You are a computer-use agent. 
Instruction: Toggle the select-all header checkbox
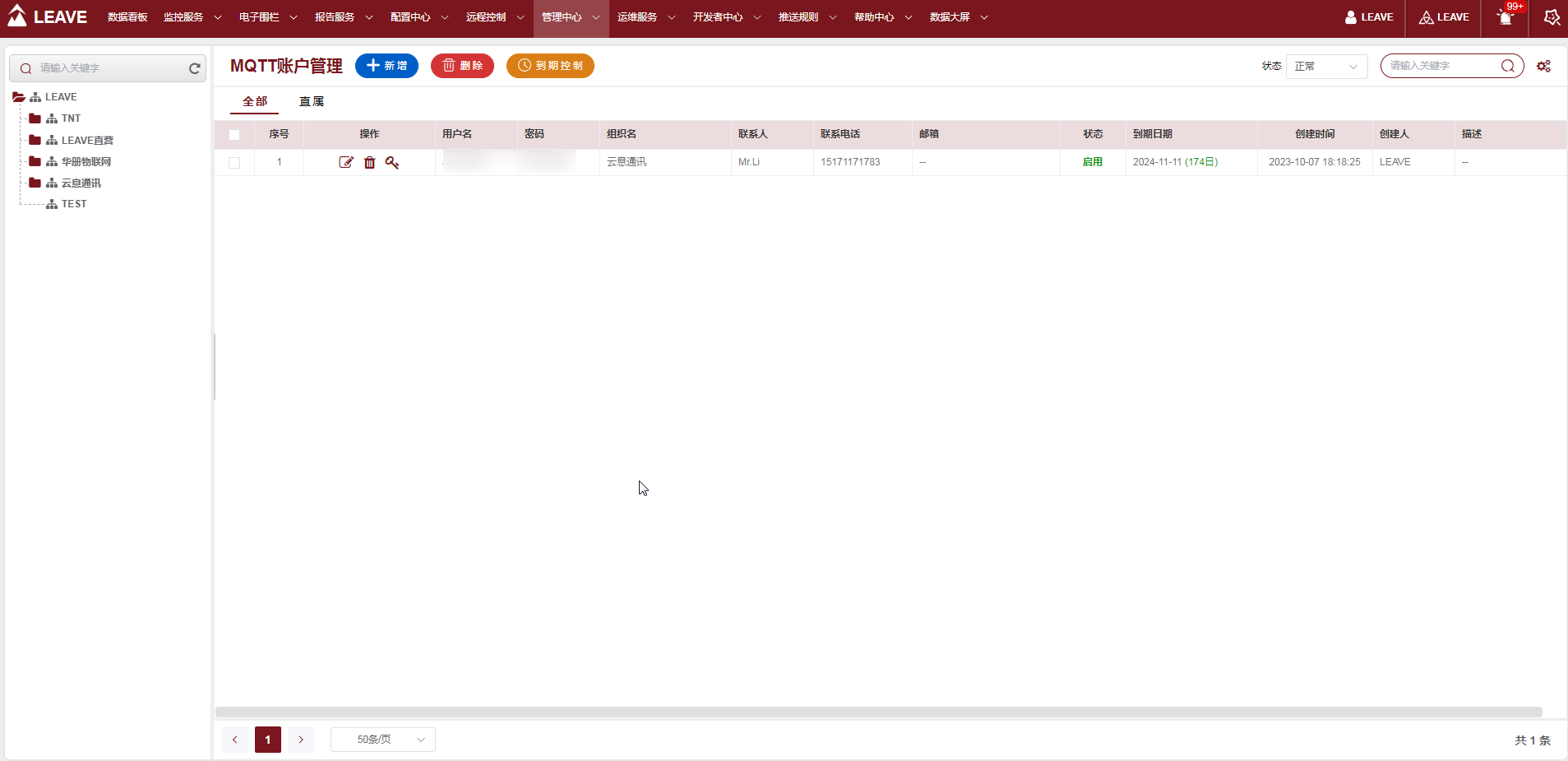[x=234, y=134]
